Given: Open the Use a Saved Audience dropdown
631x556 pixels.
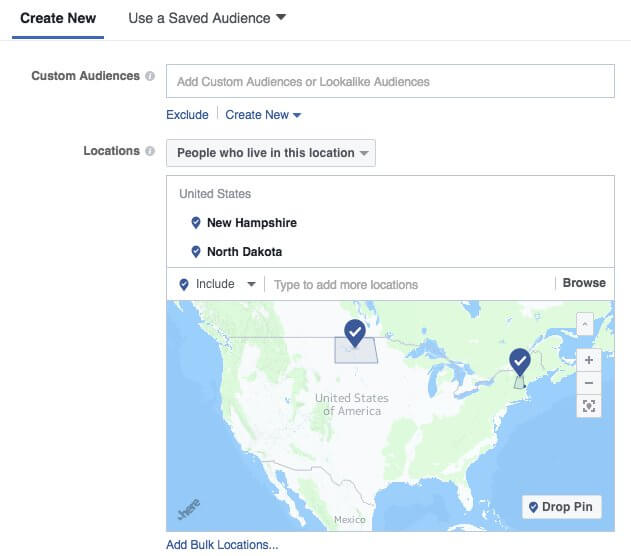Looking at the screenshot, I should click(x=206, y=18).
